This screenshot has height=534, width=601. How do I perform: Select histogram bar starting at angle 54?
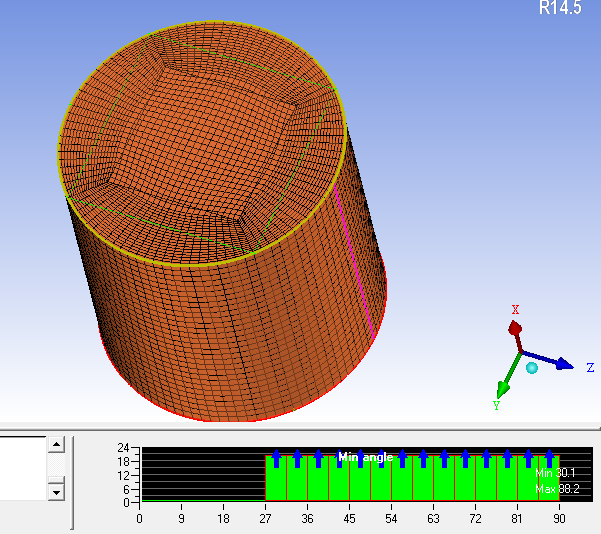click(402, 478)
